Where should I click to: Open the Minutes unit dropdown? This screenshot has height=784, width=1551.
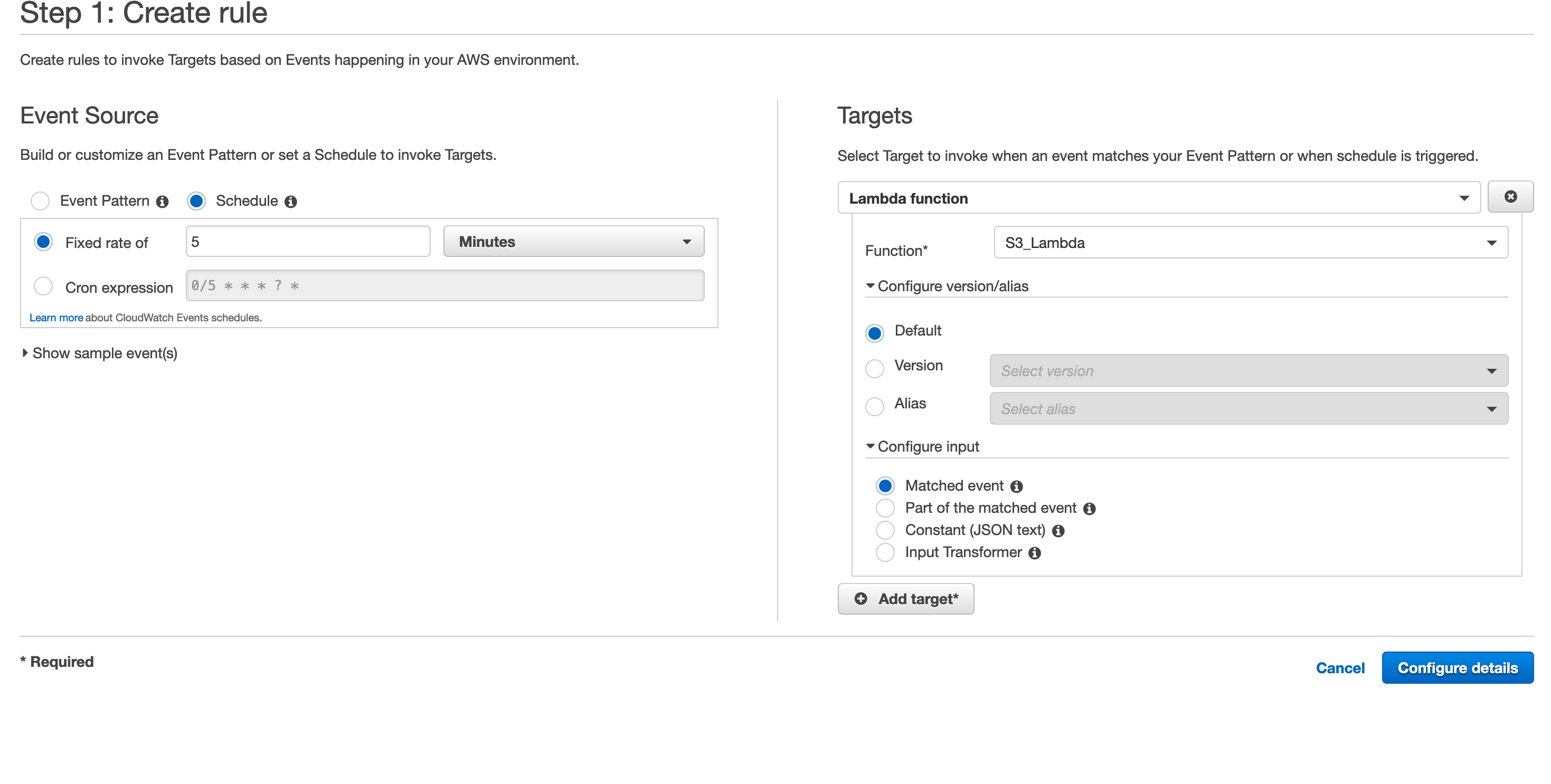coord(574,241)
